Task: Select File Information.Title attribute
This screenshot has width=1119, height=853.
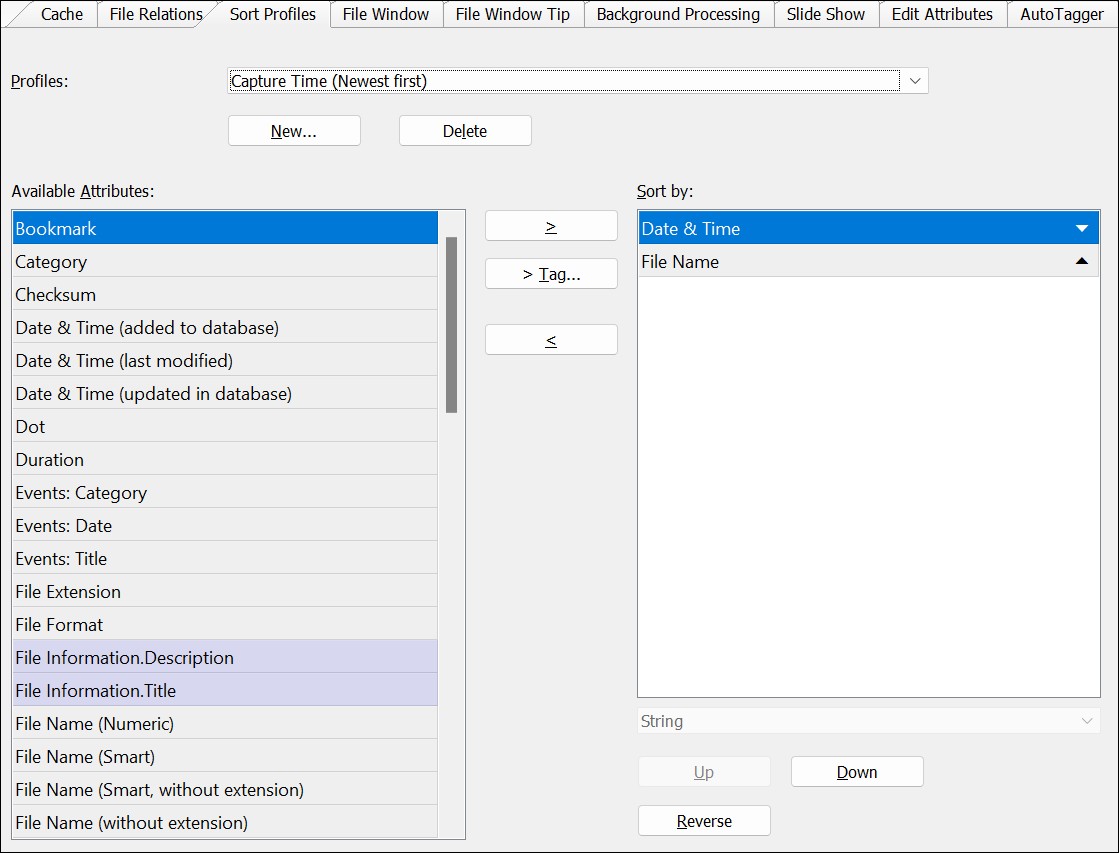Action: tap(225, 690)
